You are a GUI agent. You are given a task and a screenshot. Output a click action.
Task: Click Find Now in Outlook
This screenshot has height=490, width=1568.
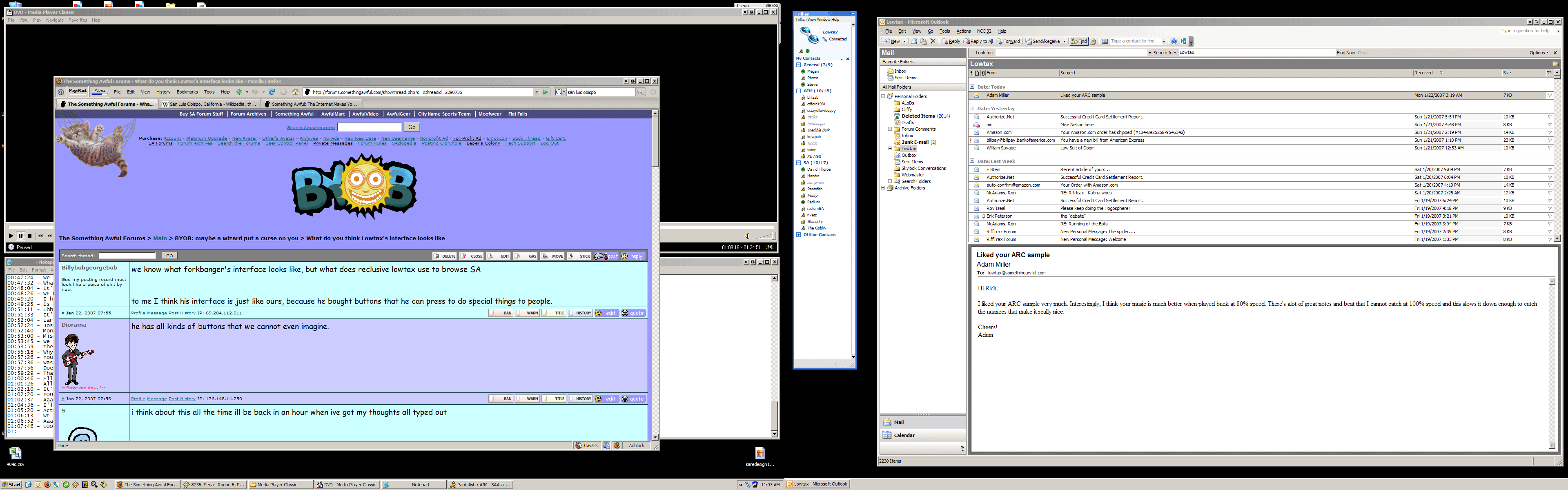[x=1345, y=53]
